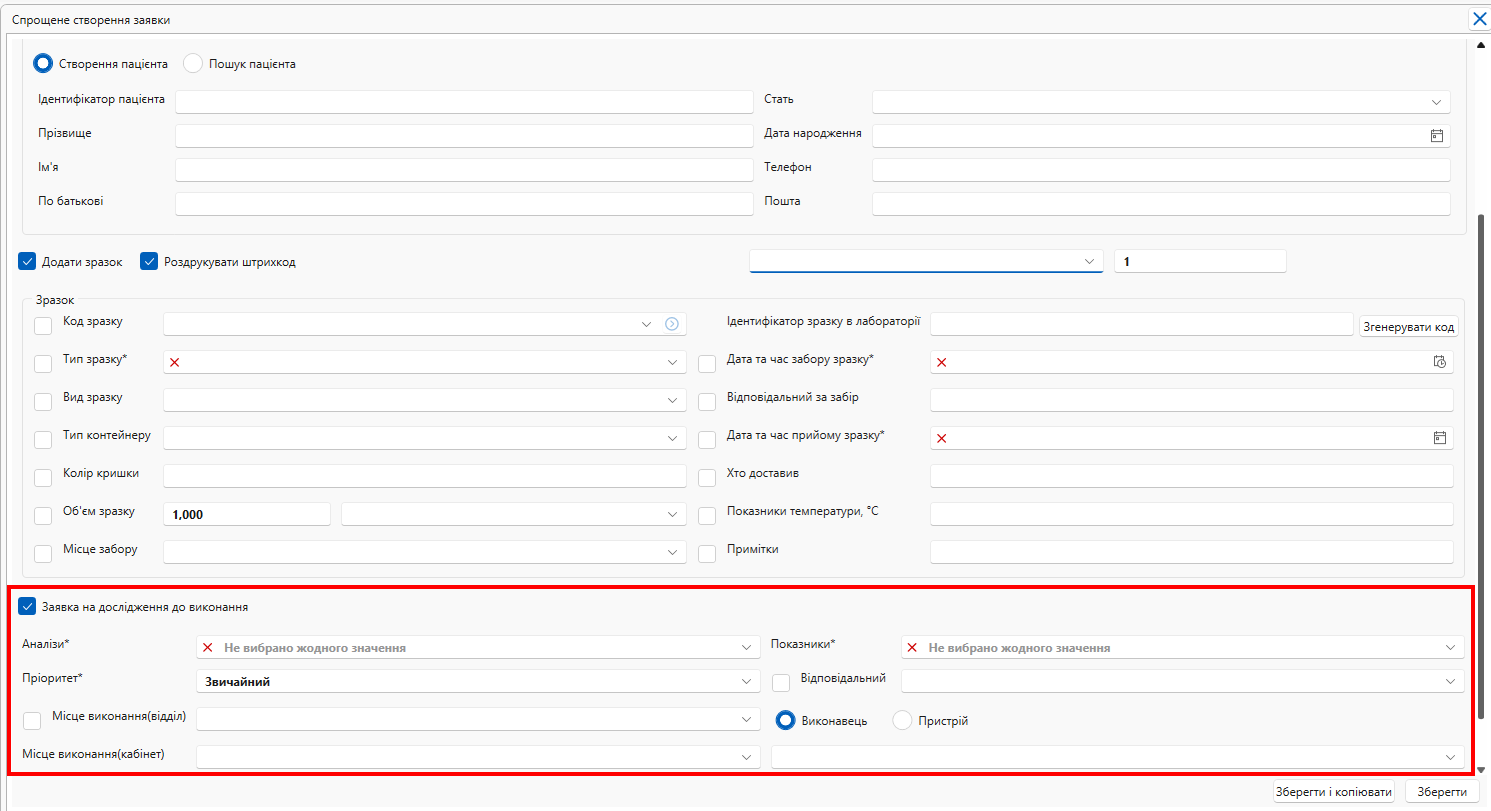Click into the Прізвище input field
The width and height of the screenshot is (1491, 811).
[463, 136]
